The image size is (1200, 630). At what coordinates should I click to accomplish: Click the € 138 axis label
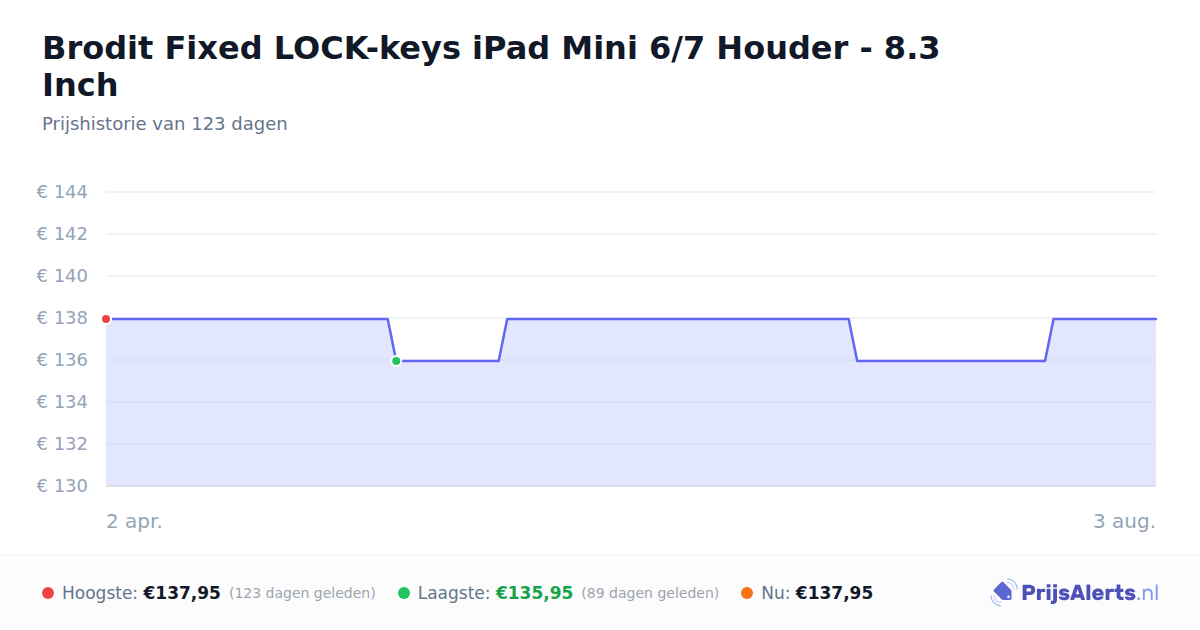click(62, 318)
